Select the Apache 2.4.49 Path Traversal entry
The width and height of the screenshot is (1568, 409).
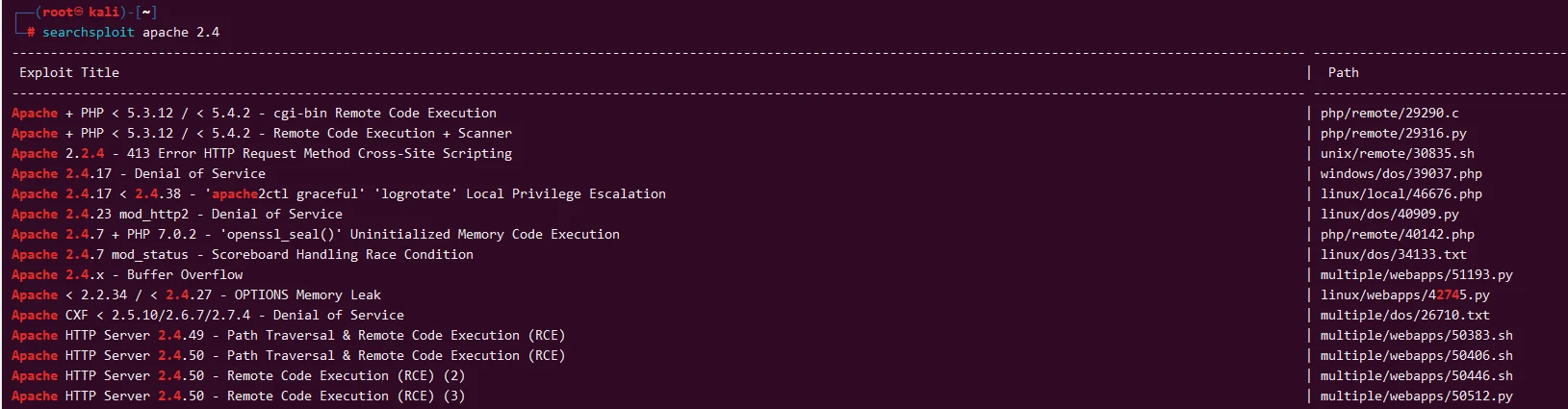point(289,336)
